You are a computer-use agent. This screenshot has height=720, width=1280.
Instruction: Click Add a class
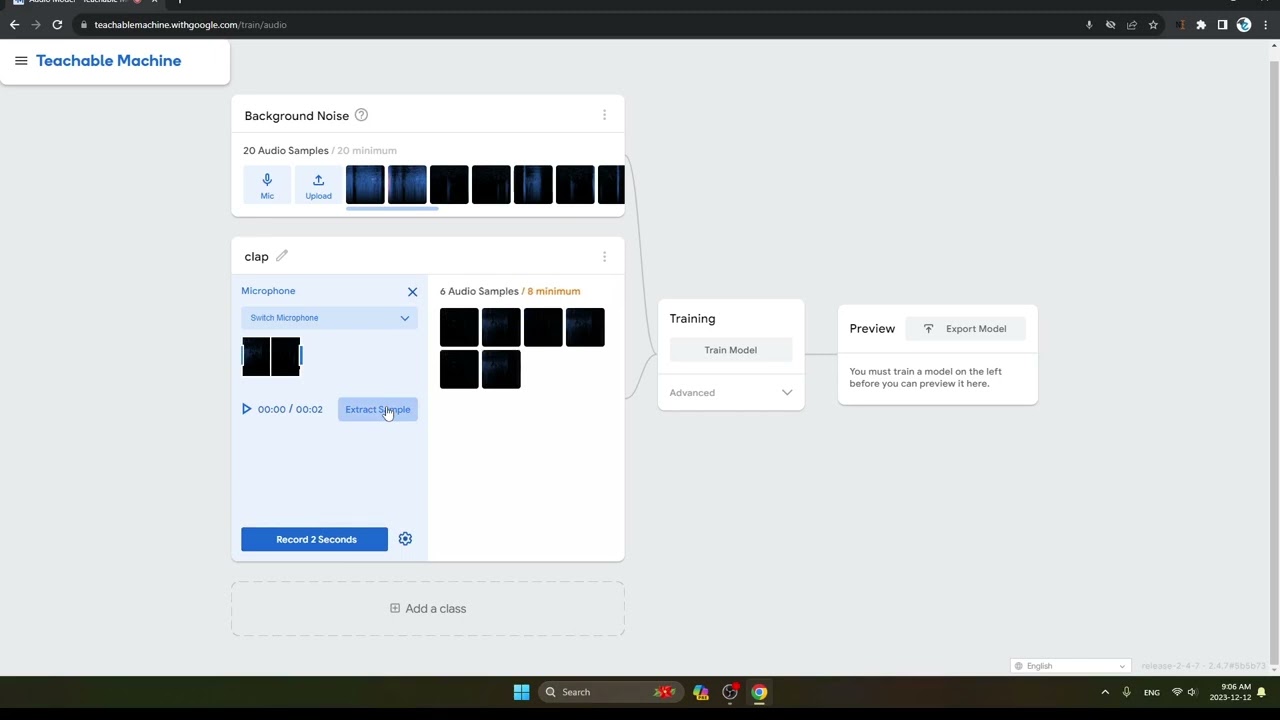click(428, 608)
